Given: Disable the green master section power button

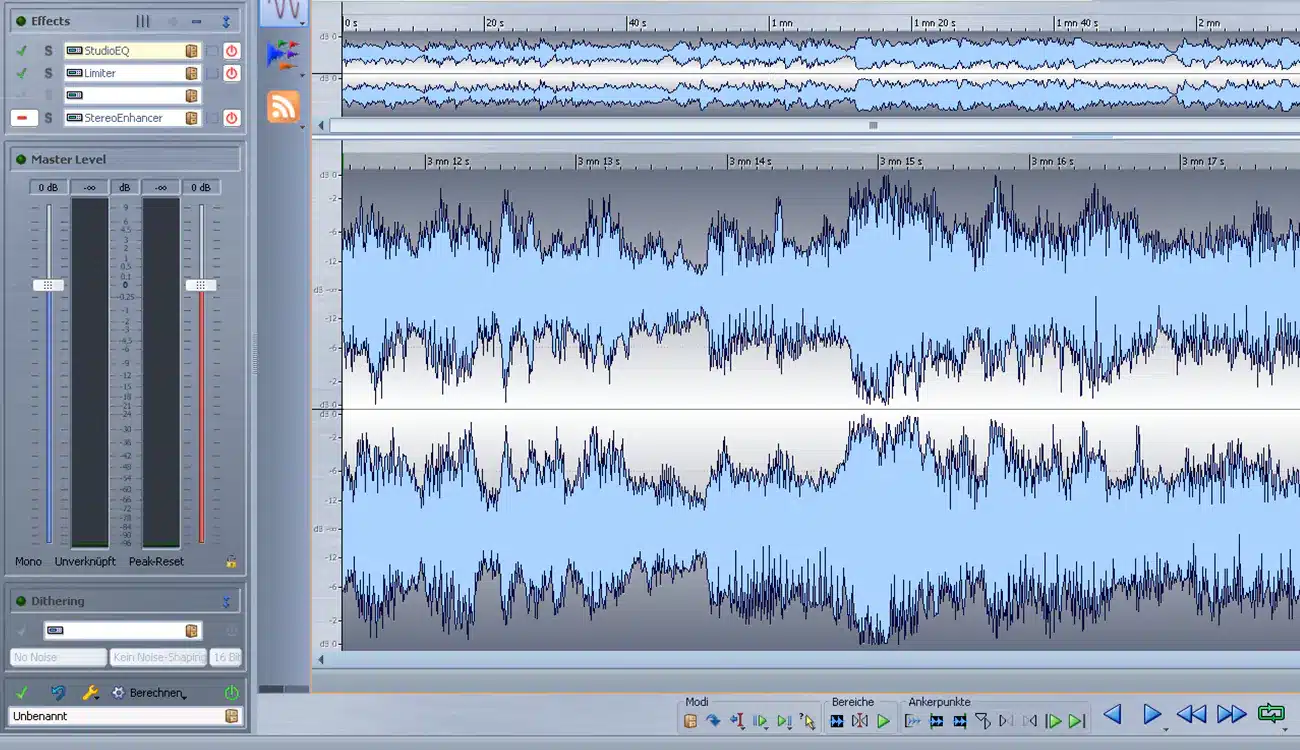Looking at the screenshot, I should coord(231,693).
